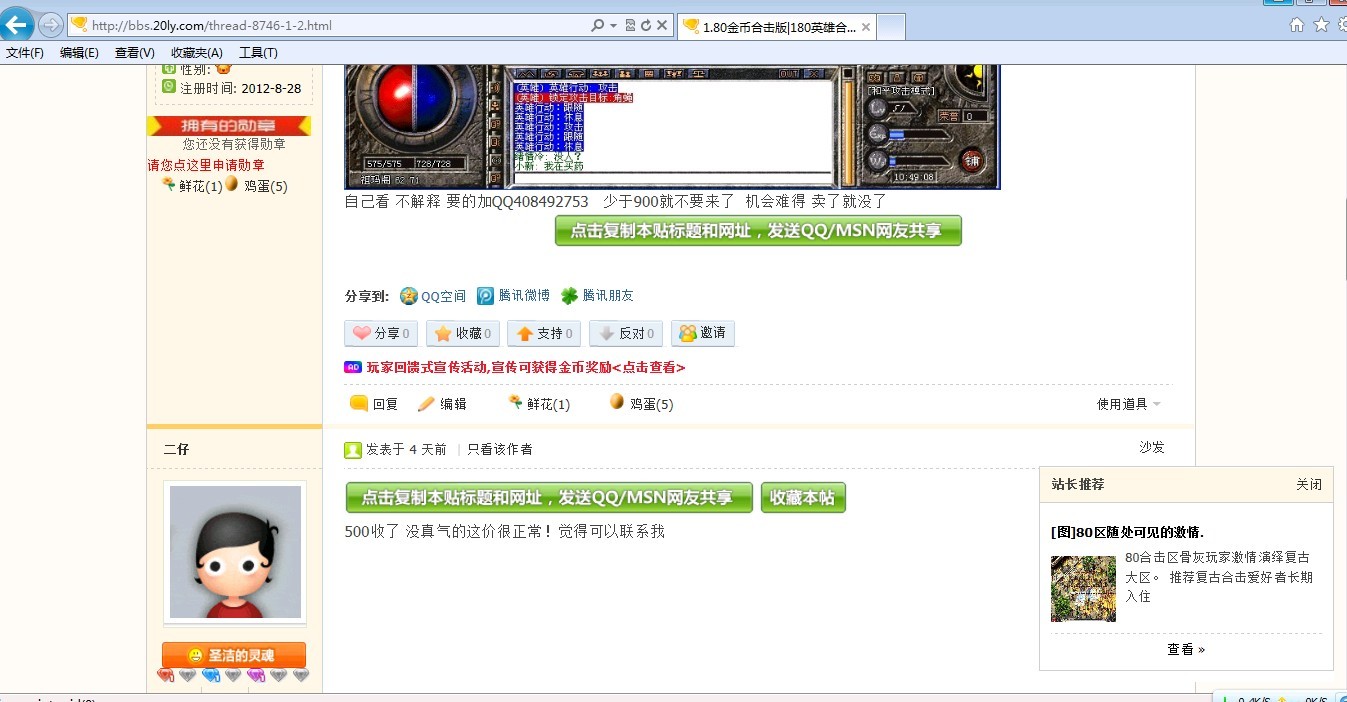
Task: Click the 二仔 user avatar image
Action: [x=235, y=552]
